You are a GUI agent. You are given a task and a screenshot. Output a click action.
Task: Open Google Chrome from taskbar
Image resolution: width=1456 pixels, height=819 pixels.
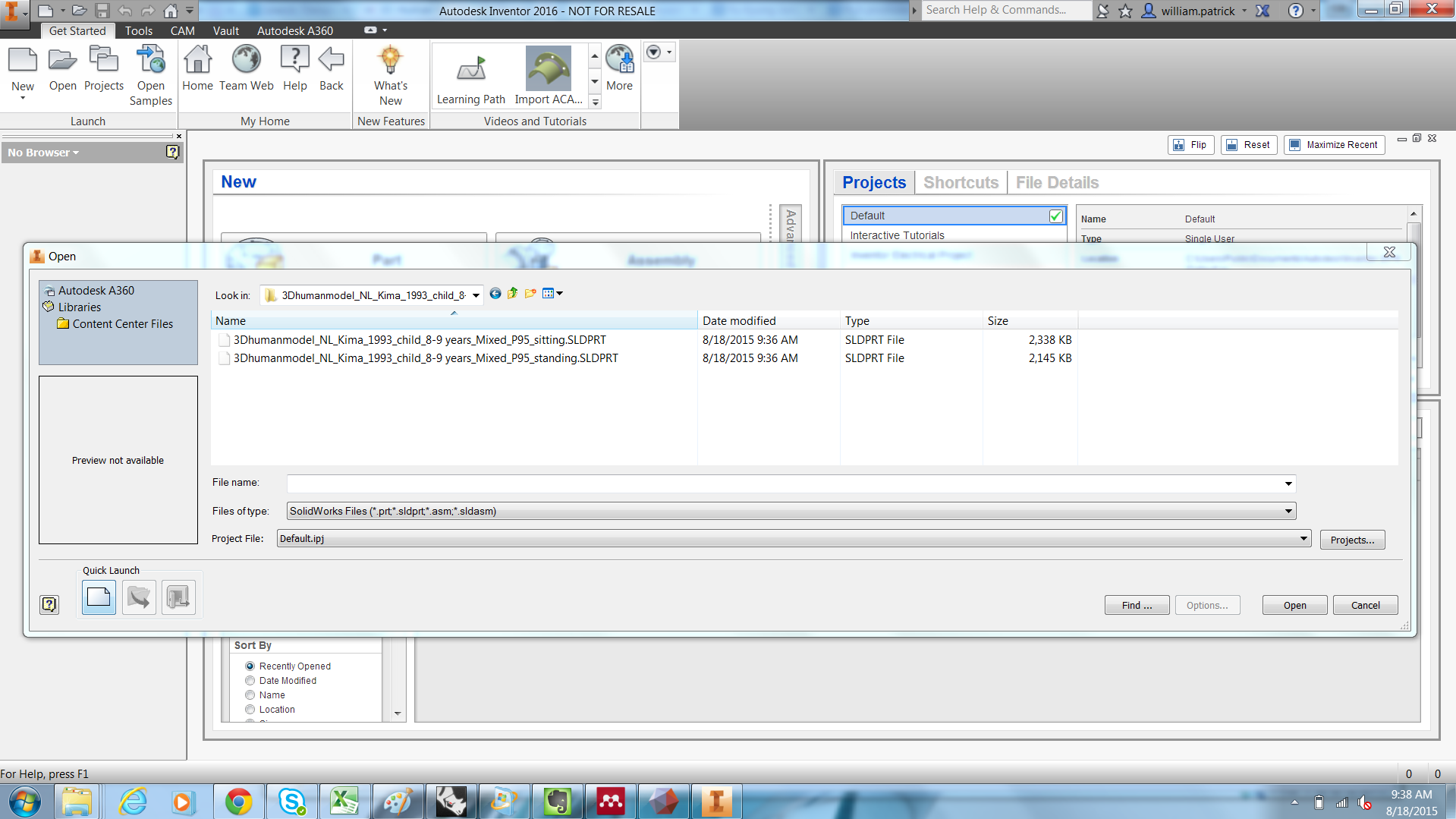pyautogui.click(x=238, y=802)
